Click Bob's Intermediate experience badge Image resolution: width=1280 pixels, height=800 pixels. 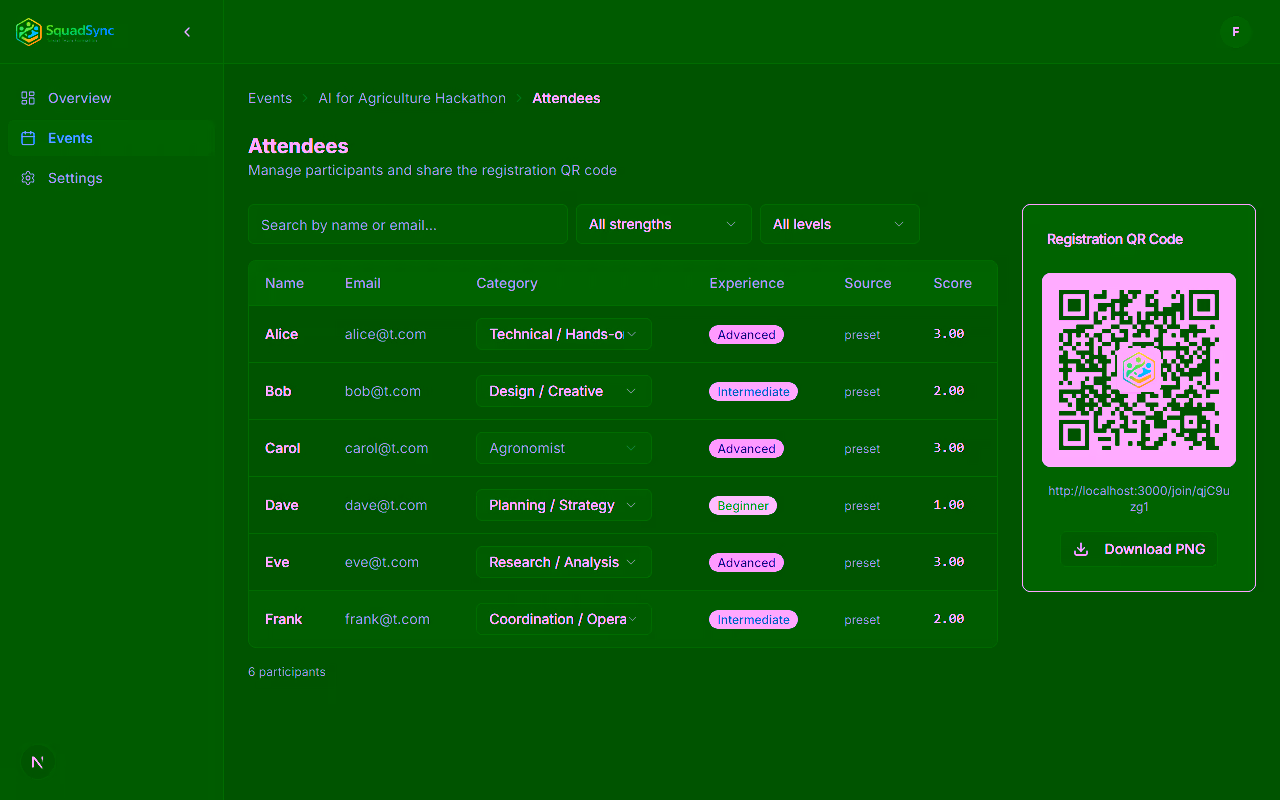point(754,392)
